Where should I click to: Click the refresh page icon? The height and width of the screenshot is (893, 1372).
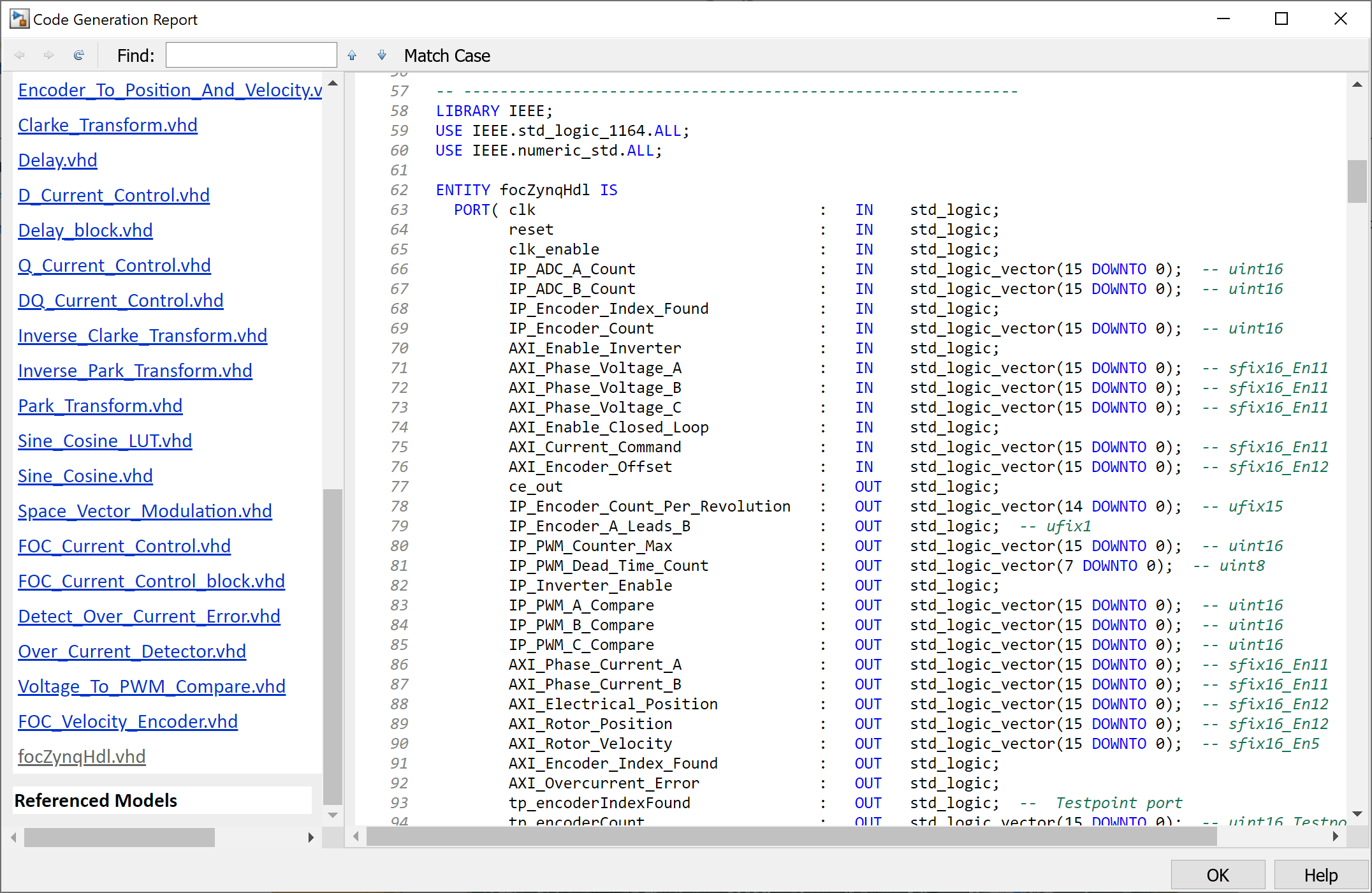[78, 55]
